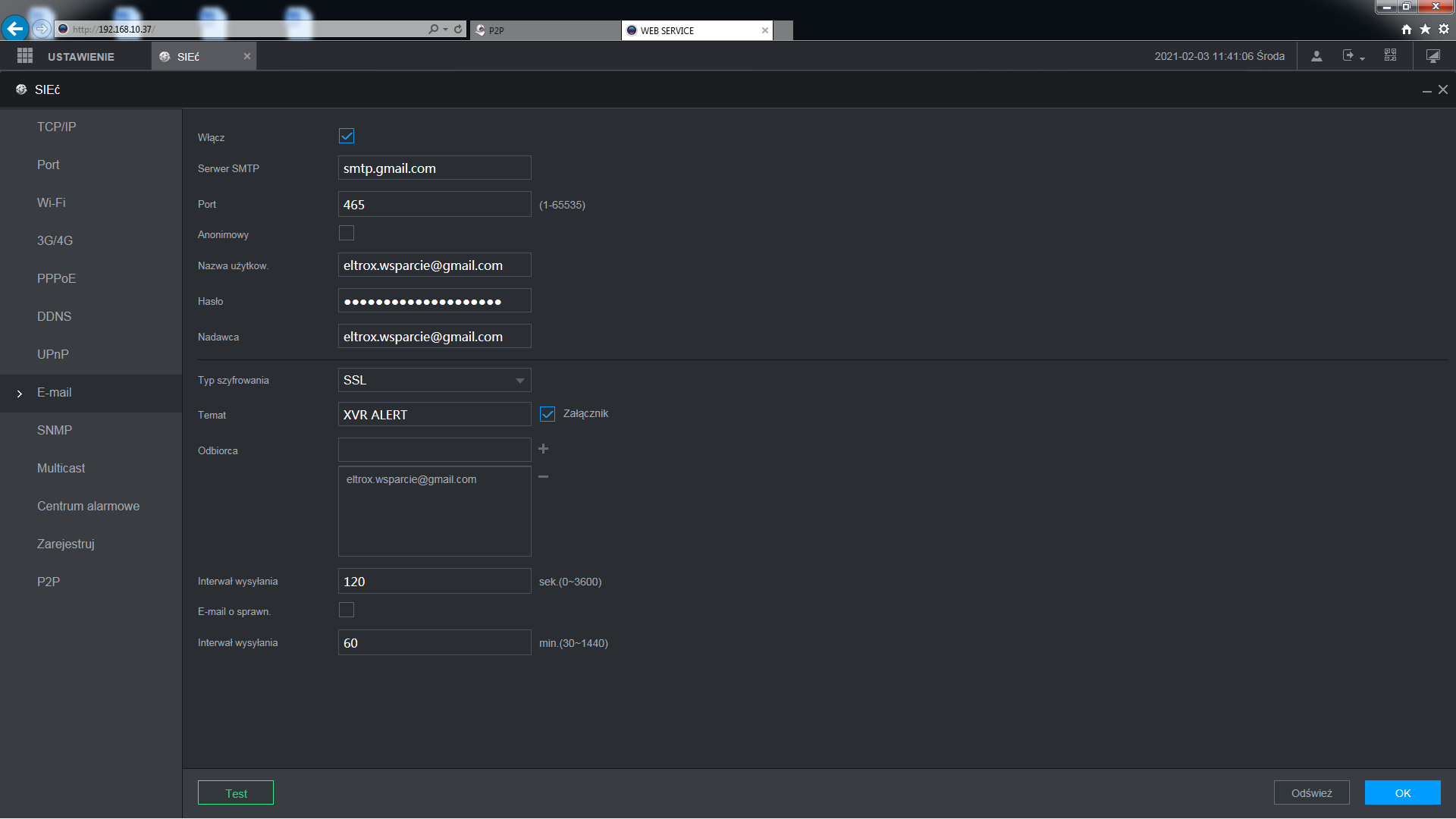This screenshot has height=819, width=1456.
Task: Enable E-mail o sprawn. checkbox
Action: [x=347, y=610]
